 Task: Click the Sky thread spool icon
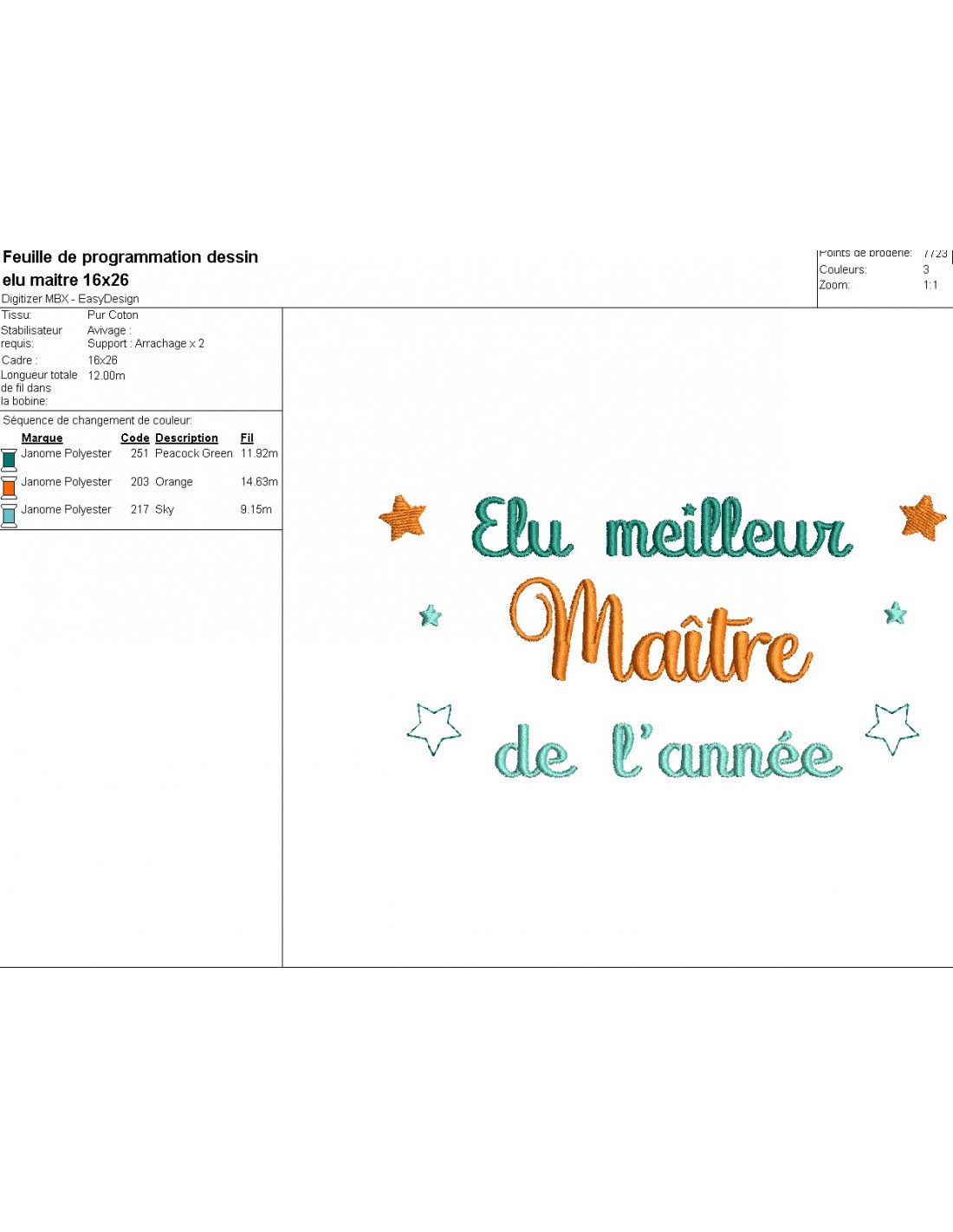coord(9,515)
